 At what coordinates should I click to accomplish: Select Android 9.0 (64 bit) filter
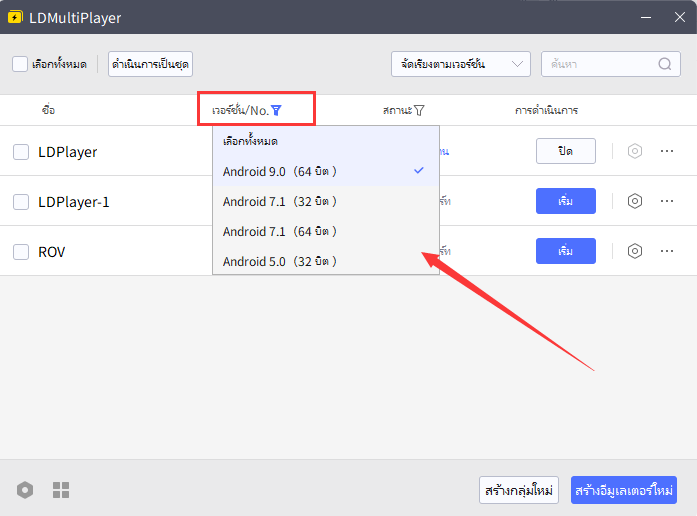(326, 171)
